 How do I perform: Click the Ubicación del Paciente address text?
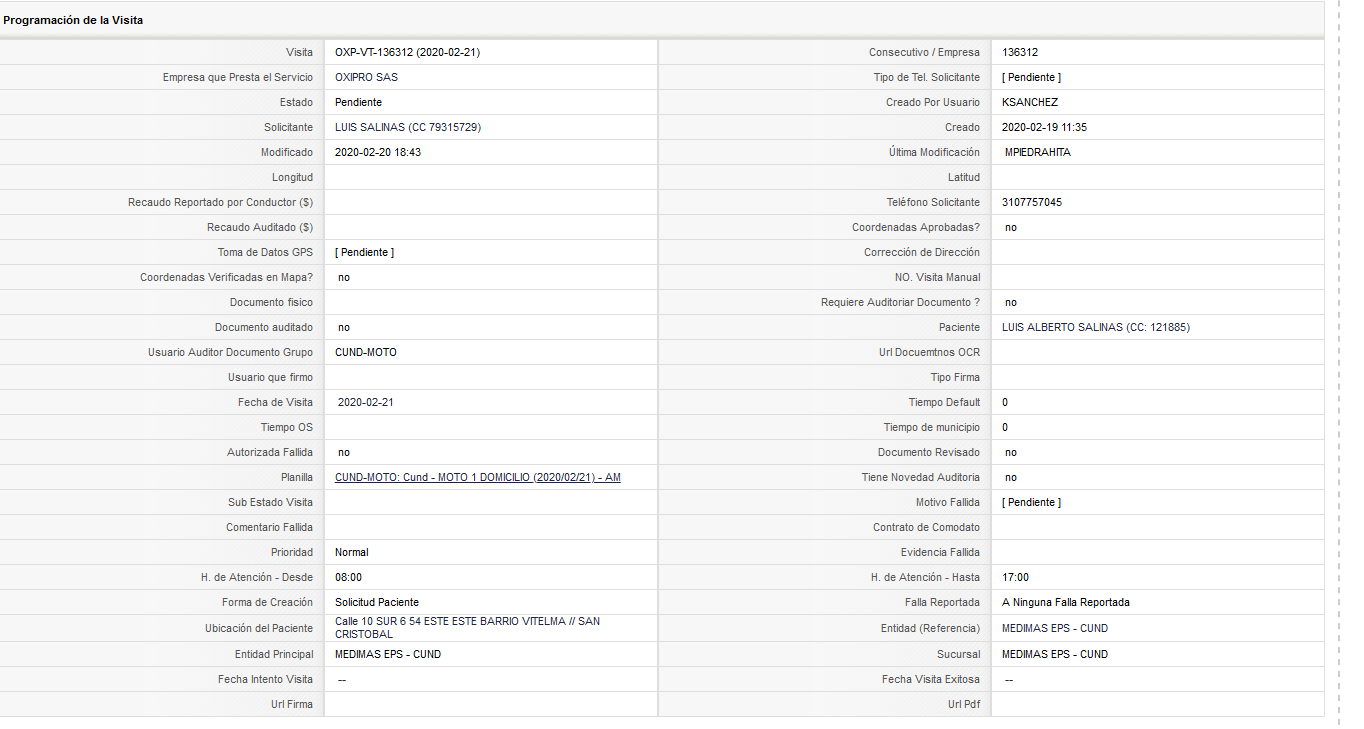pyautogui.click(x=467, y=628)
